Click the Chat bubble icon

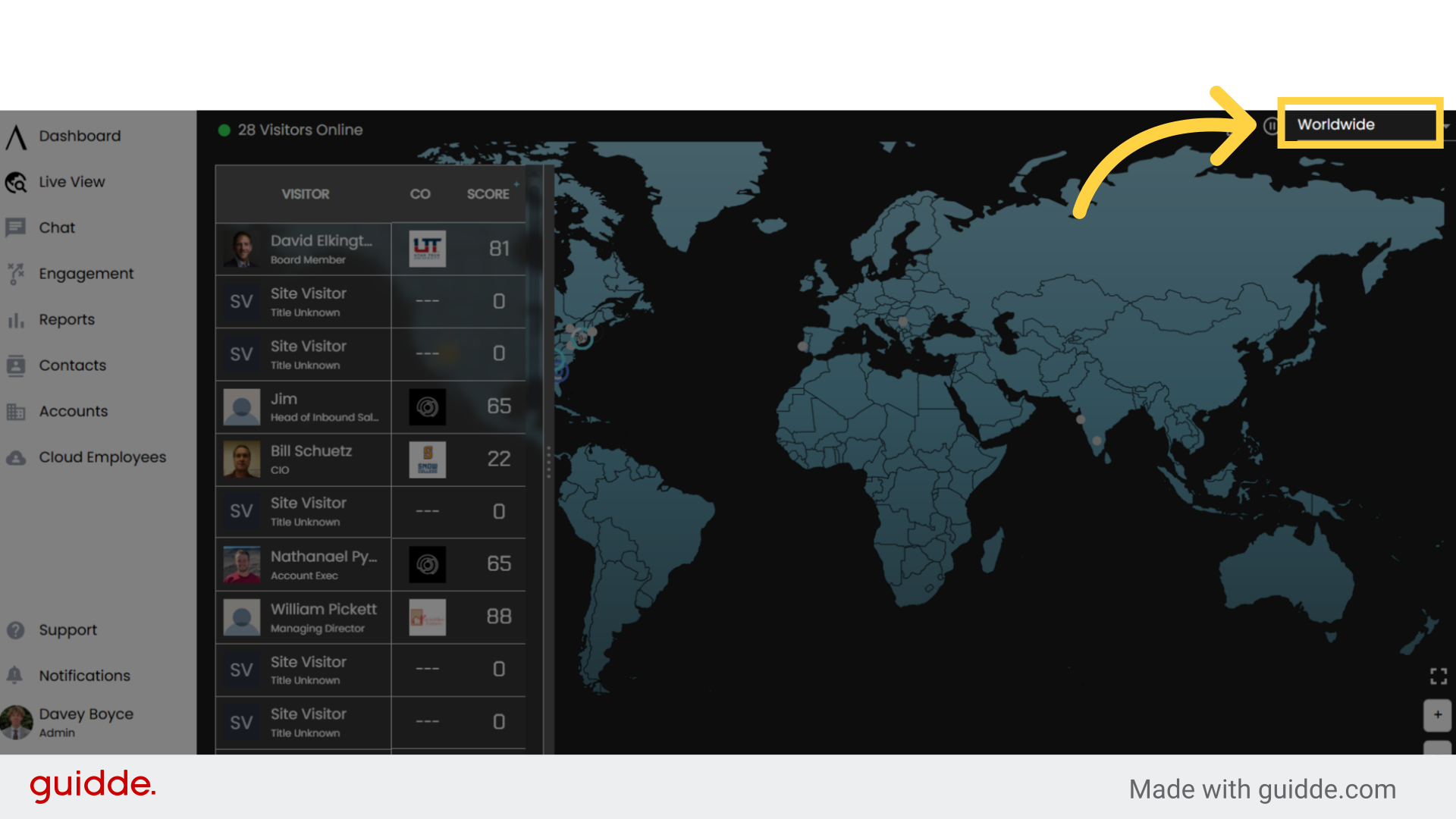(x=15, y=227)
